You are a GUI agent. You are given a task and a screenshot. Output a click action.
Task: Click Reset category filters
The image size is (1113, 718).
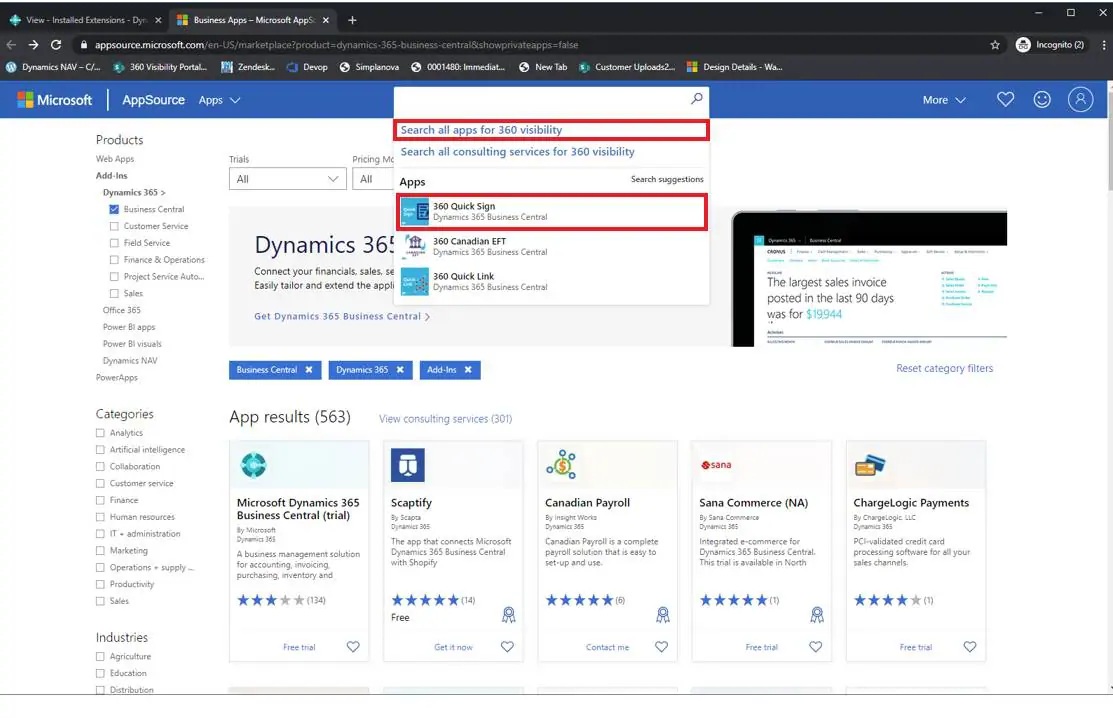(944, 368)
